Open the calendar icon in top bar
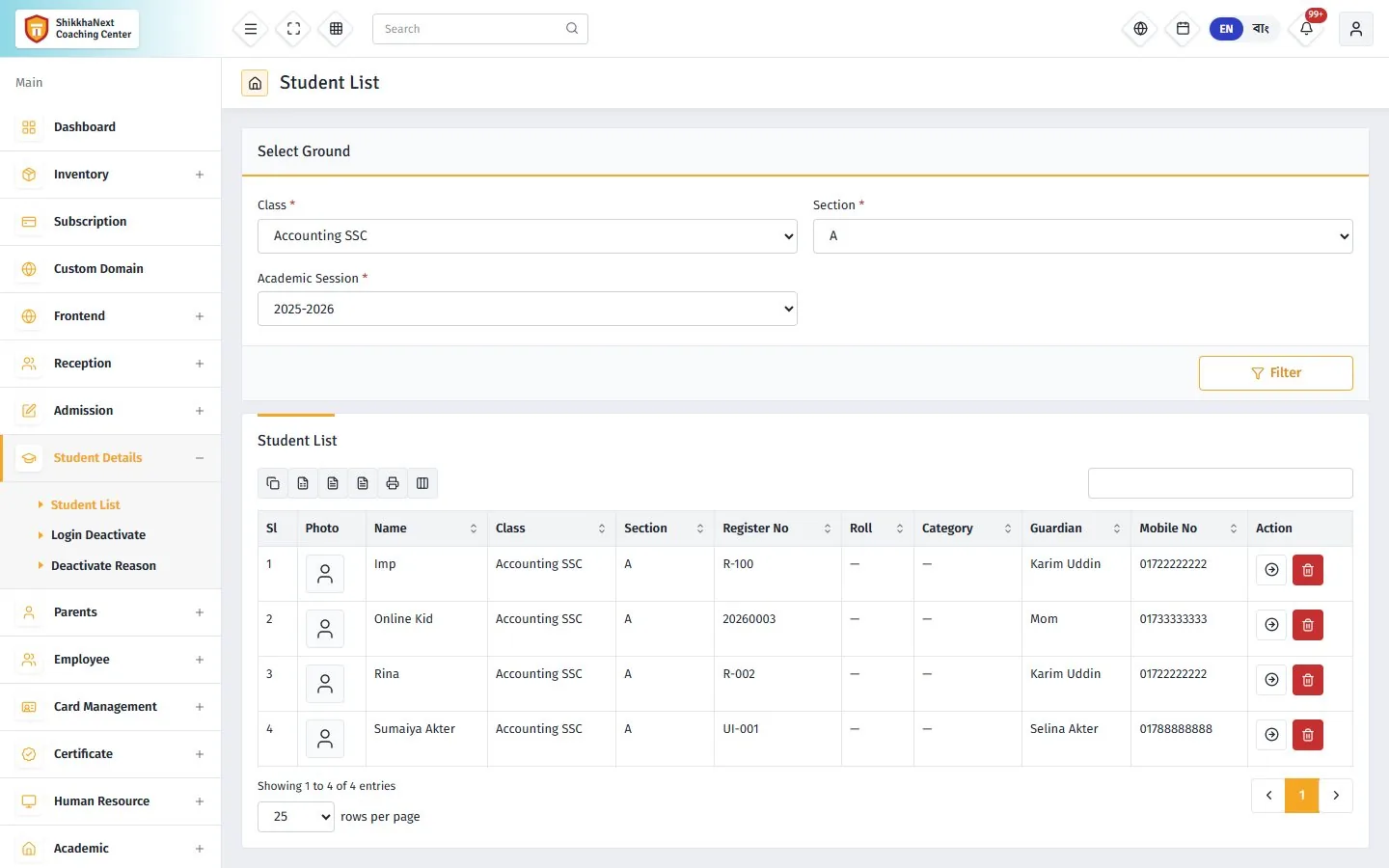This screenshot has width=1389, height=868. [x=1183, y=29]
